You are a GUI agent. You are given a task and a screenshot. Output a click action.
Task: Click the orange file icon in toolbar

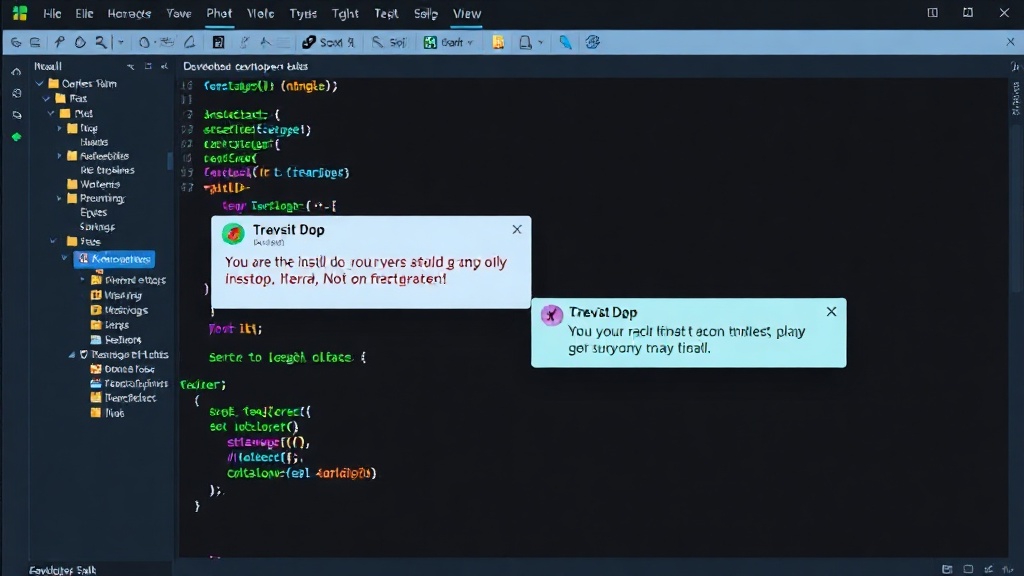(x=498, y=42)
